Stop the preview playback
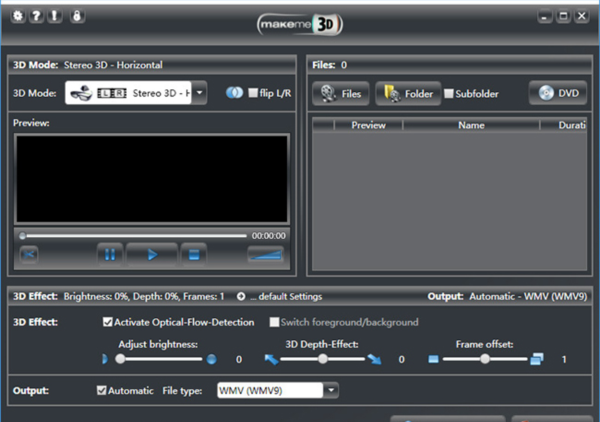 (194, 254)
